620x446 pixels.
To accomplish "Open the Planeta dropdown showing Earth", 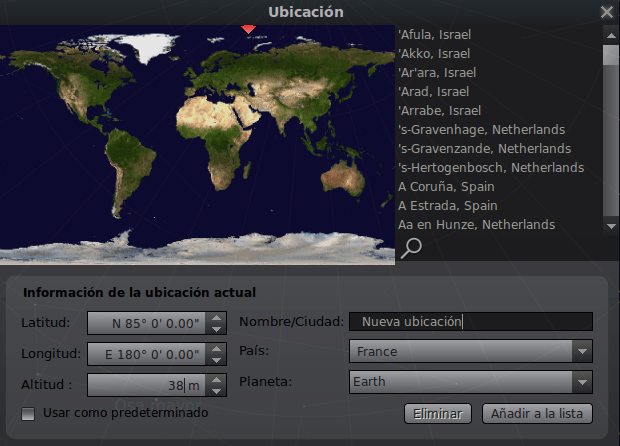I will click(471, 382).
